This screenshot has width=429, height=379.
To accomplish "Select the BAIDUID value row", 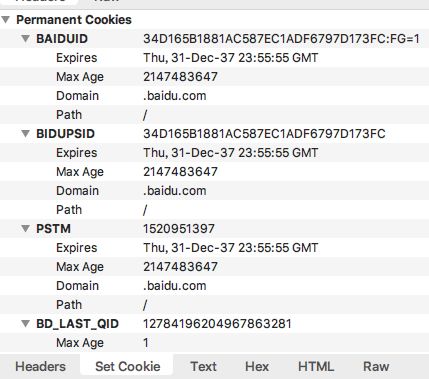I will coord(214,39).
